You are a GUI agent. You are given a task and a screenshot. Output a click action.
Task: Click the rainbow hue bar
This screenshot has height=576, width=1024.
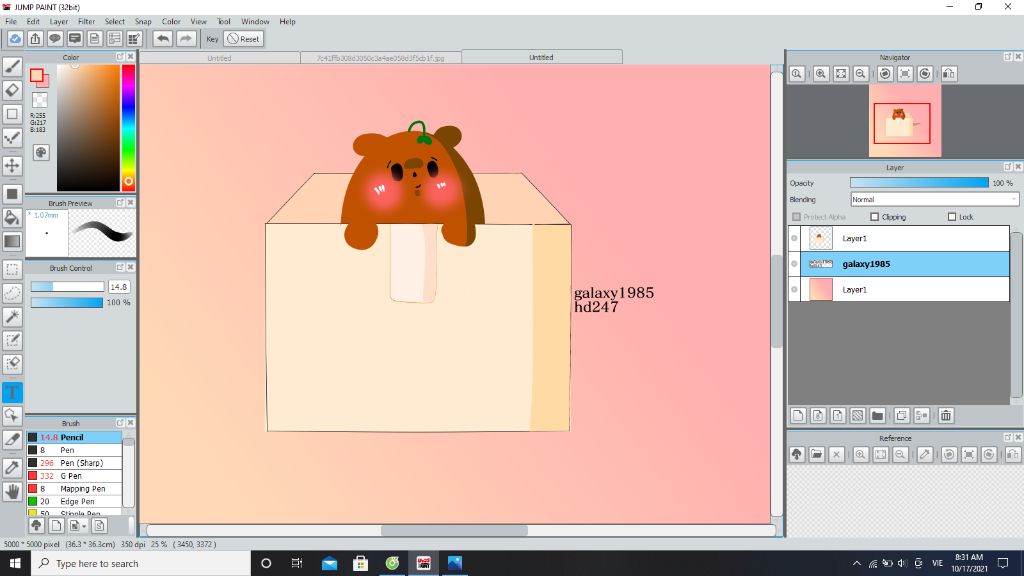128,127
